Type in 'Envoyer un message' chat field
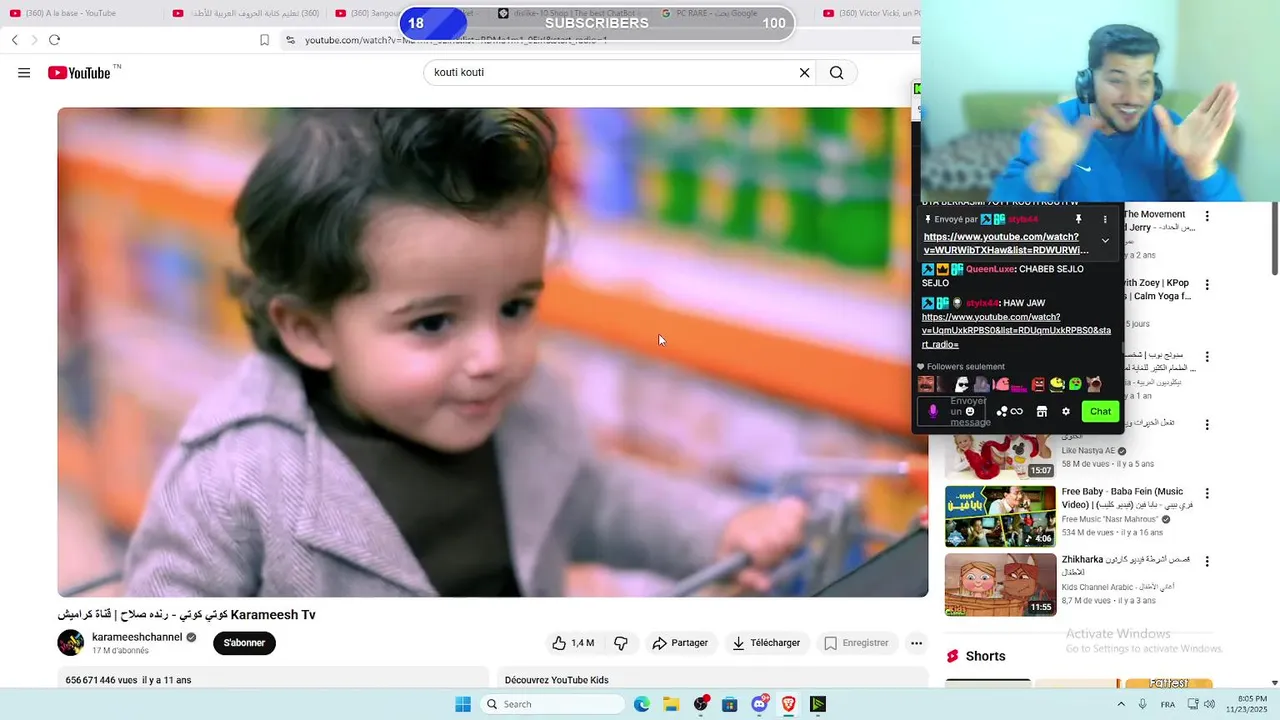1280x720 pixels. pos(952,412)
